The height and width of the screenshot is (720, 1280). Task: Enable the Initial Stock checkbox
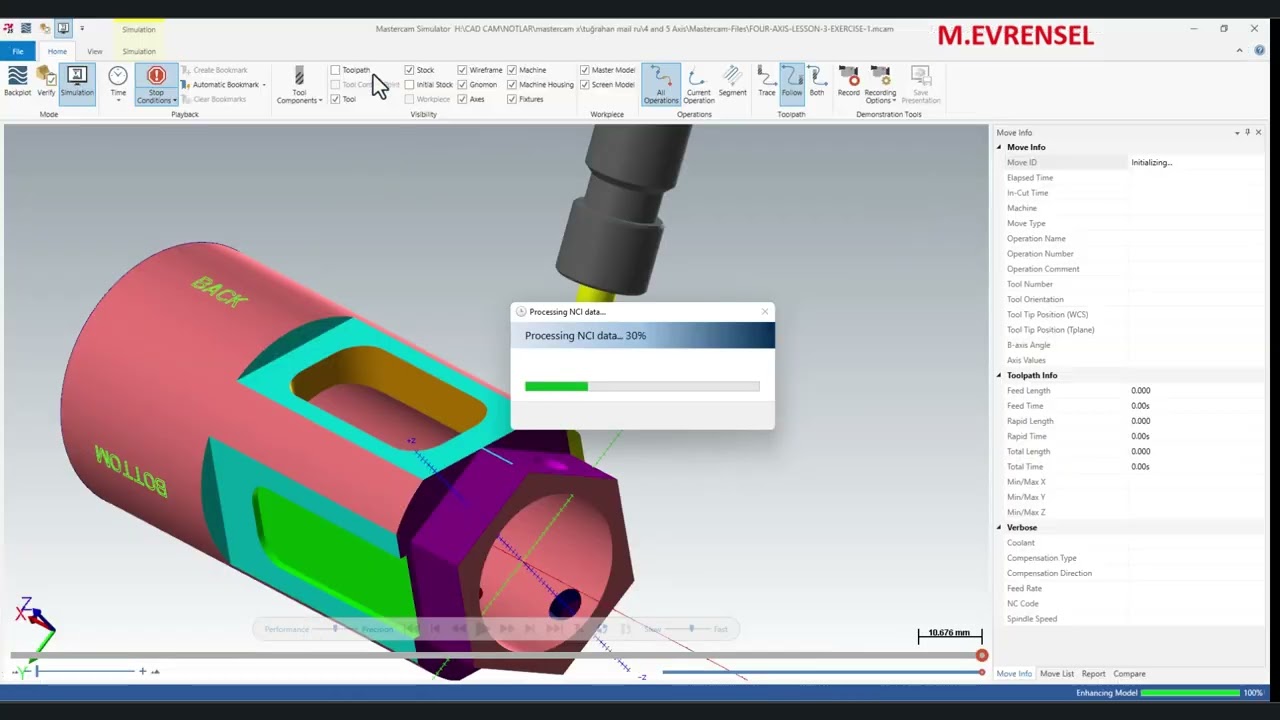tap(409, 84)
